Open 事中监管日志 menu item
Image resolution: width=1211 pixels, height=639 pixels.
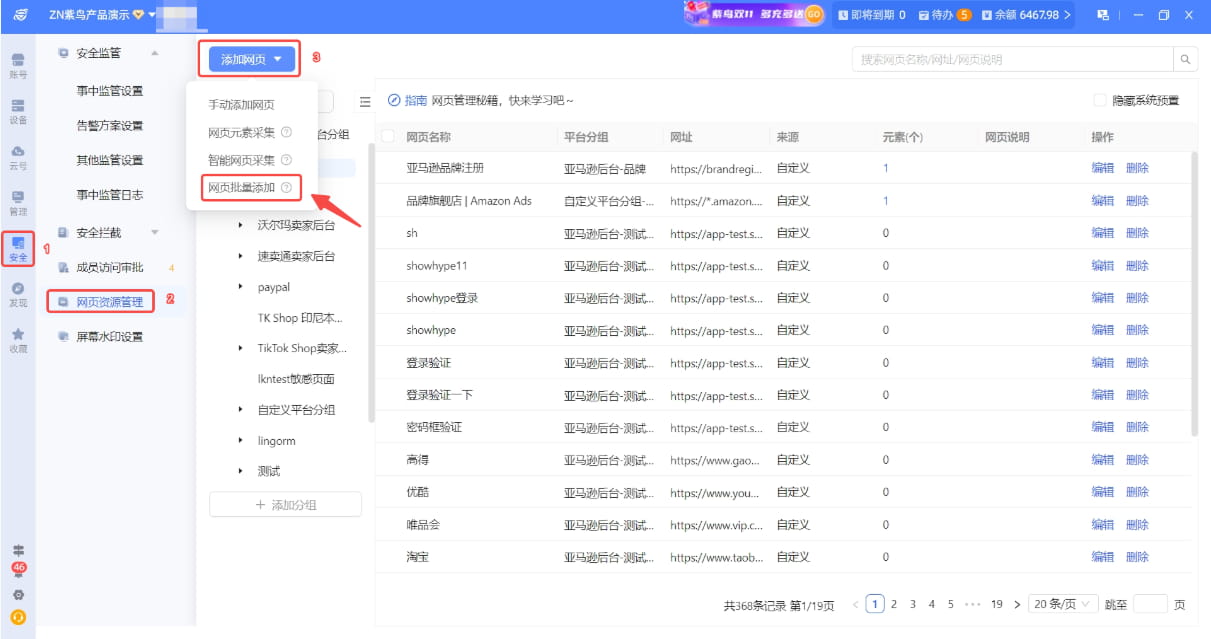[110, 195]
